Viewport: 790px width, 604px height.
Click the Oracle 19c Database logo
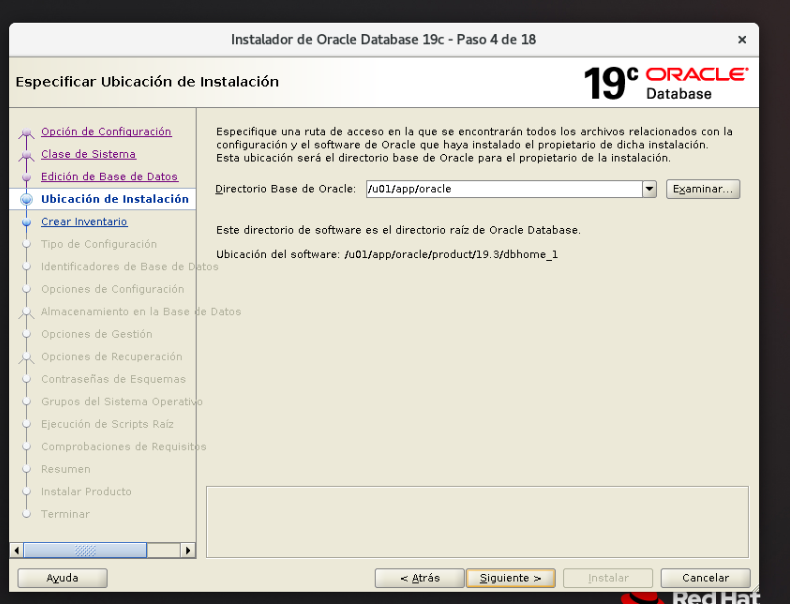click(x=666, y=83)
